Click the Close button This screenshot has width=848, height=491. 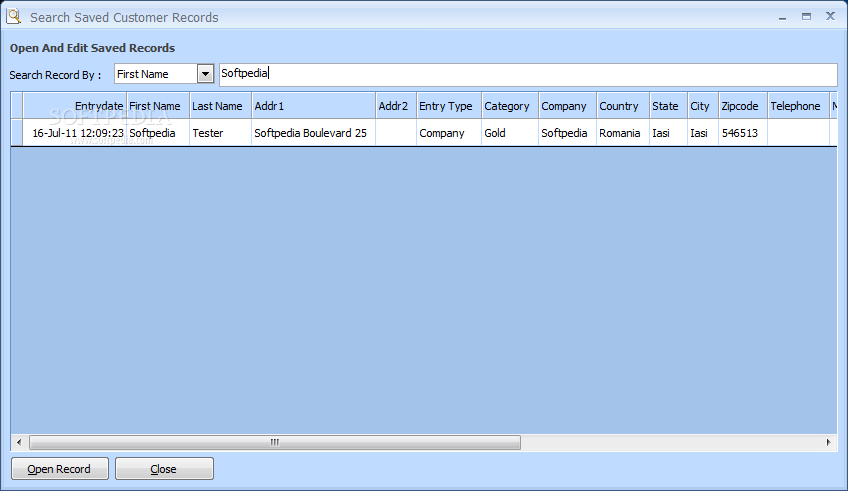[x=164, y=469]
